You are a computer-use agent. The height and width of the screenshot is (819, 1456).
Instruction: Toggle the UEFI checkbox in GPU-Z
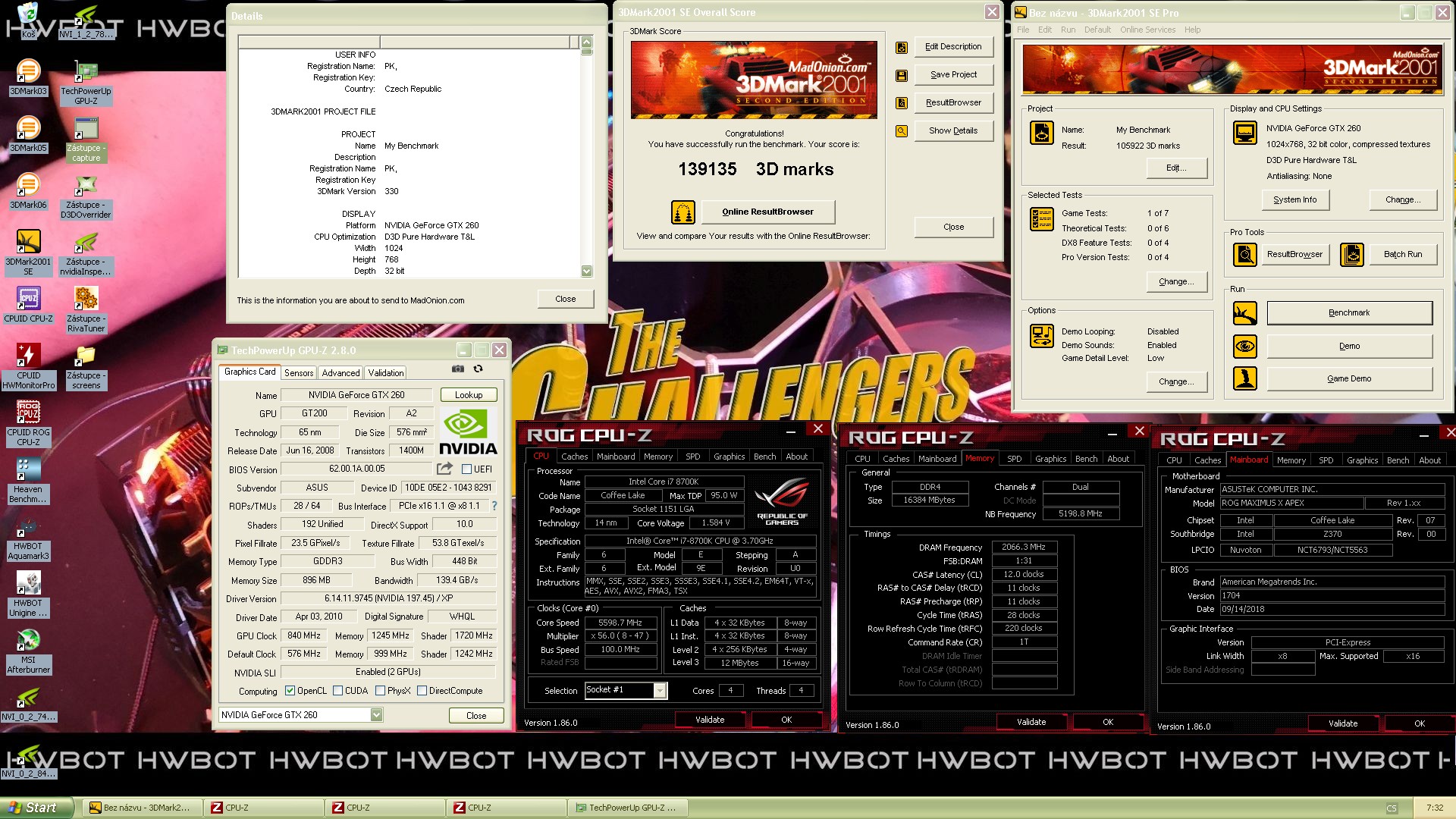tap(467, 469)
